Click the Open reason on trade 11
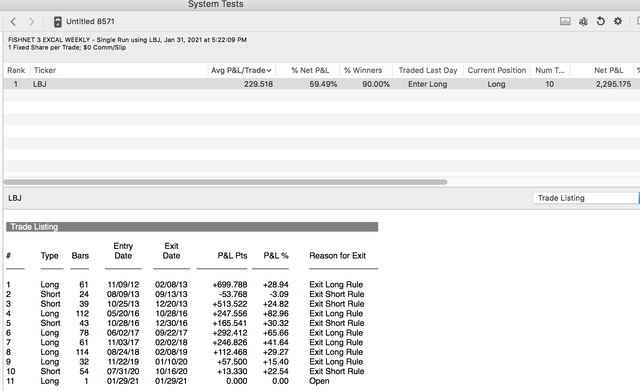640x391 pixels. 319,381
